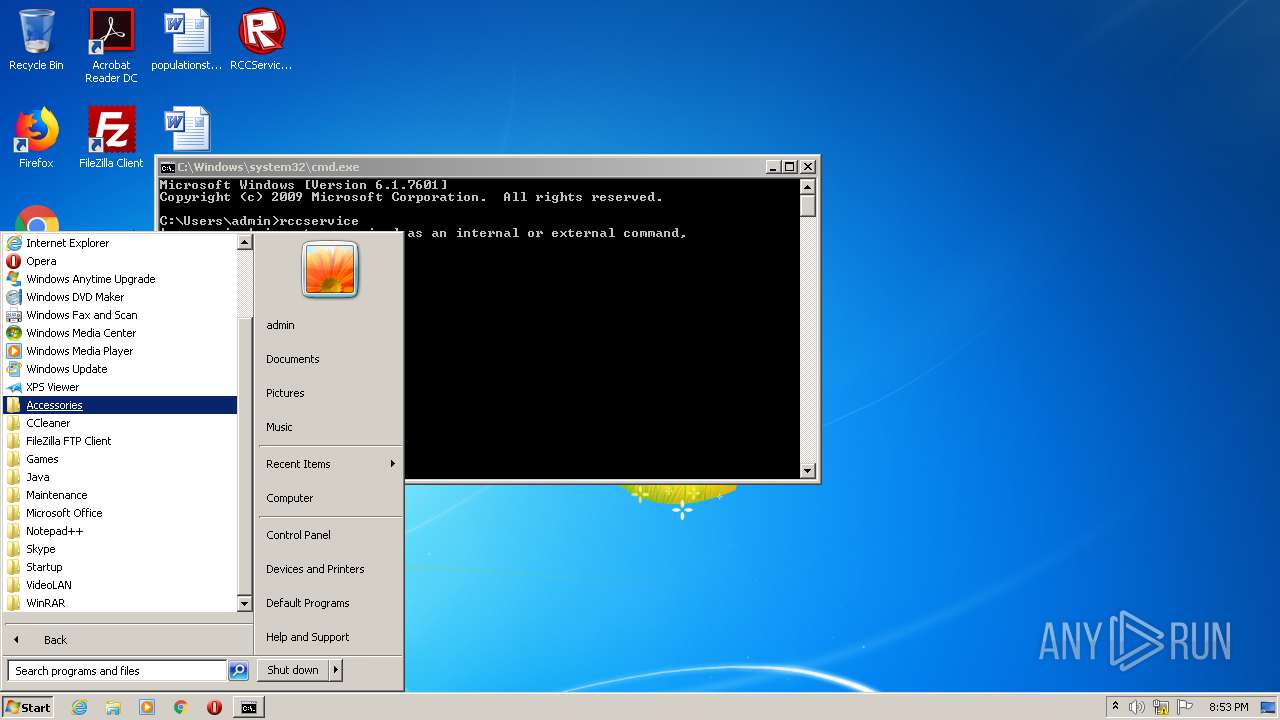This screenshot has height=720, width=1280.
Task: Open Devices and Printers
Action: [x=330, y=569]
